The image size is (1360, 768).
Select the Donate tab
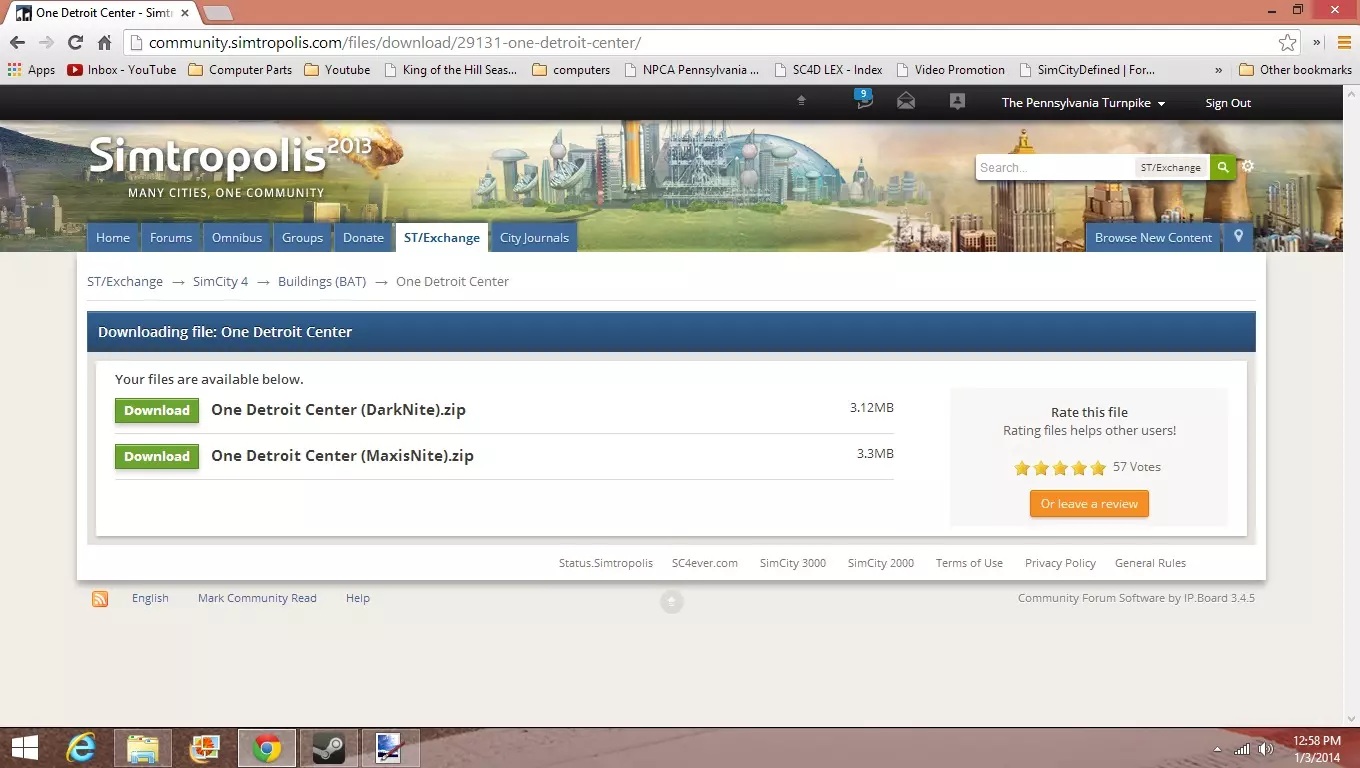[363, 237]
